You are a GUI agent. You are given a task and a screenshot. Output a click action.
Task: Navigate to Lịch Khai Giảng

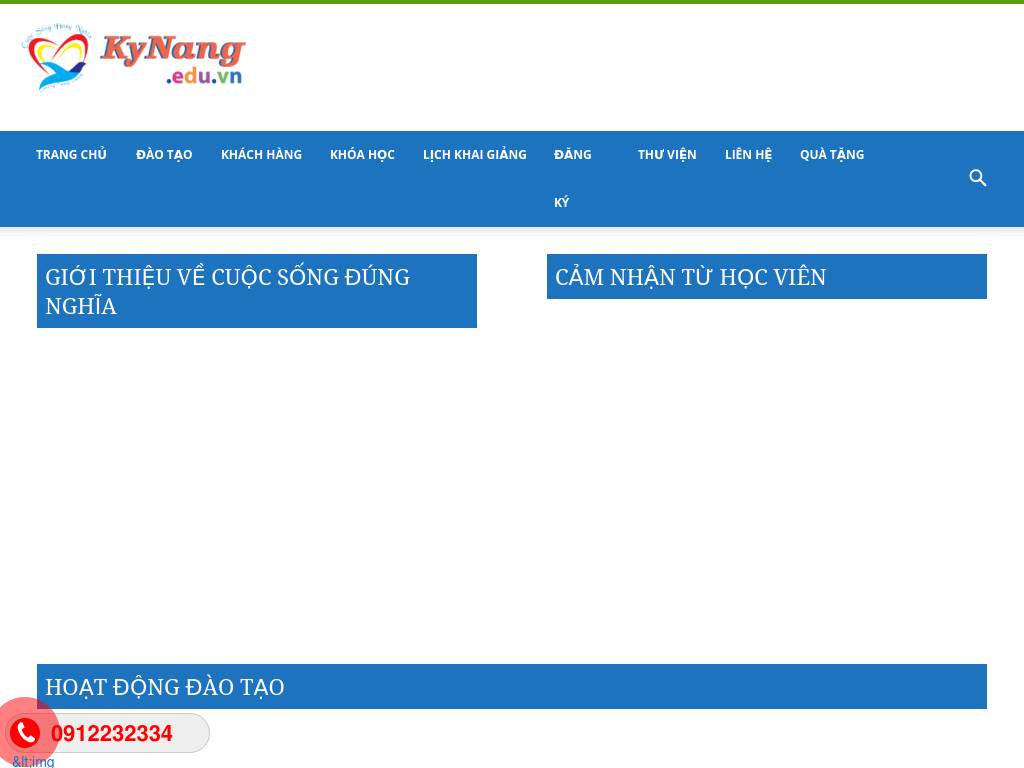[x=474, y=155]
